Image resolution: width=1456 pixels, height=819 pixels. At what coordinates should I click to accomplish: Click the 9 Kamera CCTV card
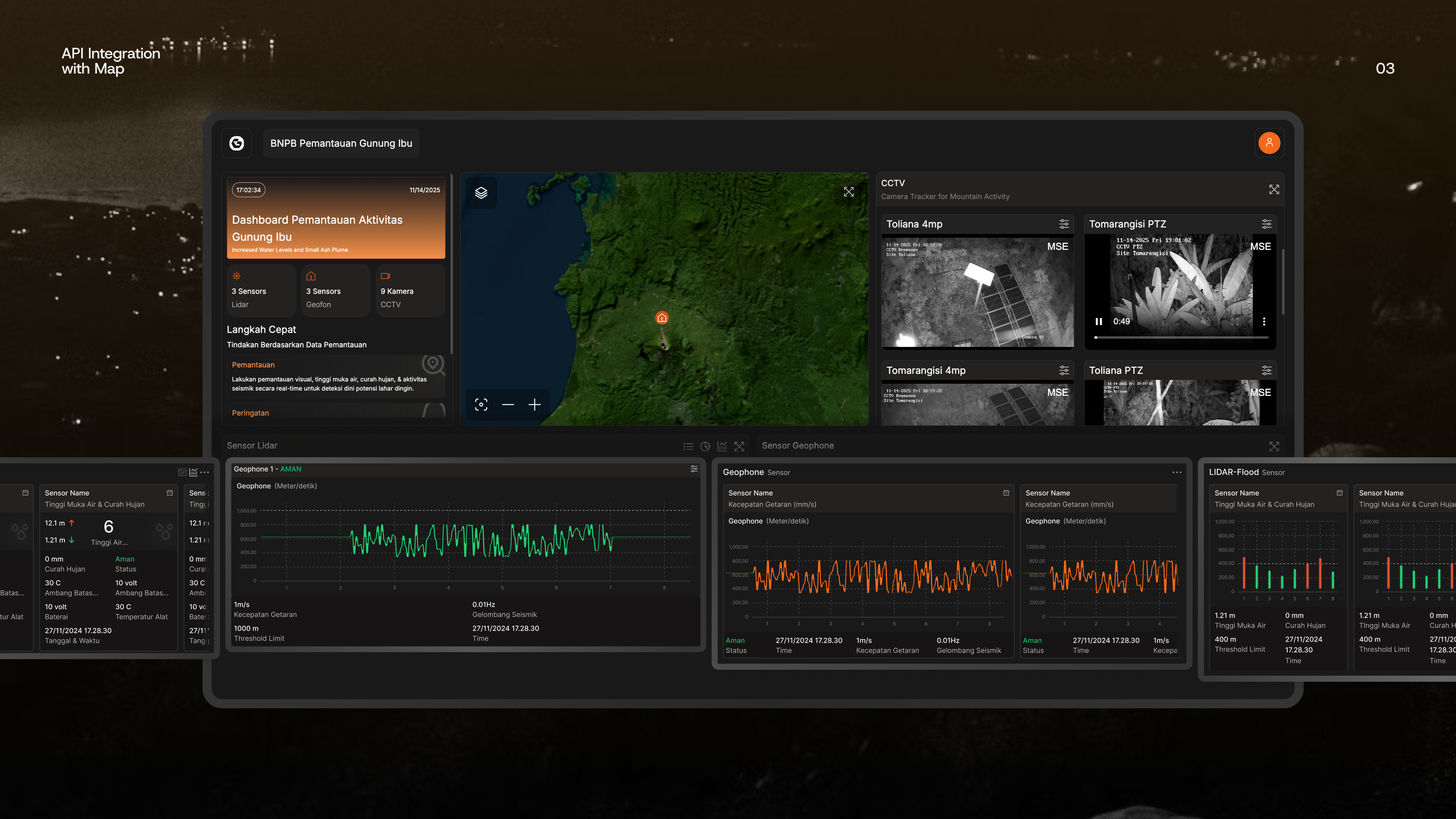click(410, 291)
